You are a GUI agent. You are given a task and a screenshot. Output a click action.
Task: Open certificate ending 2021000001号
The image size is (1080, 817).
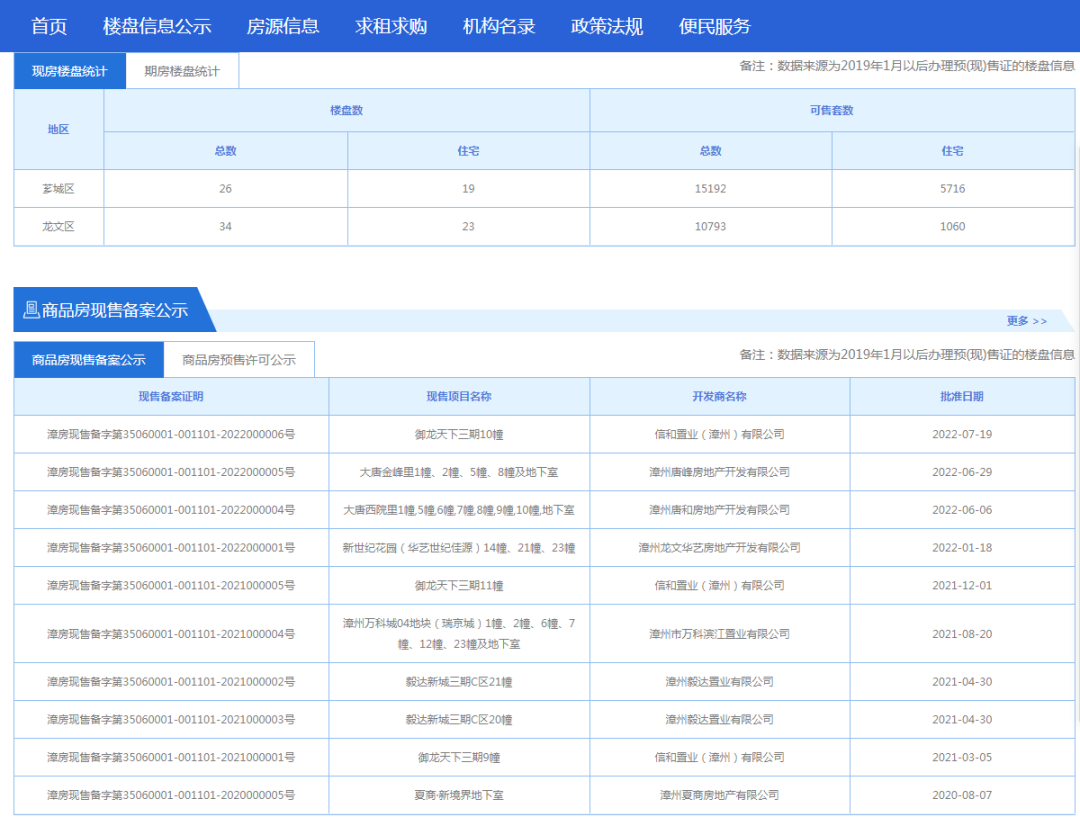(171, 758)
